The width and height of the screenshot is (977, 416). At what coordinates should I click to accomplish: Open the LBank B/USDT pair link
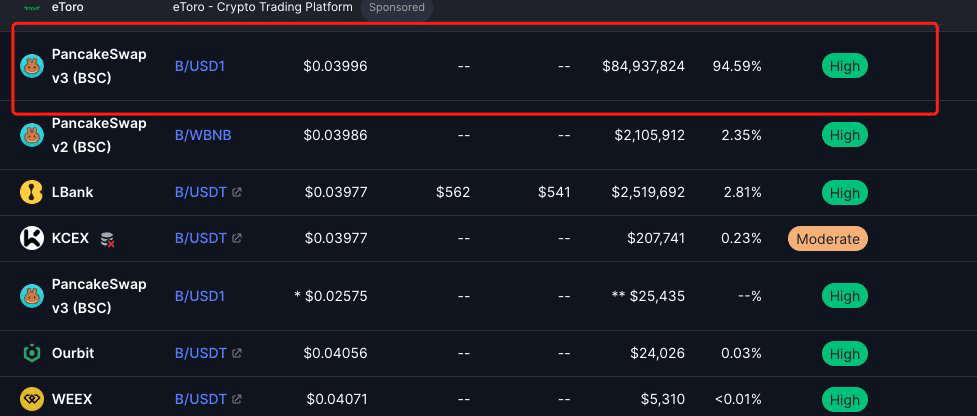(201, 192)
